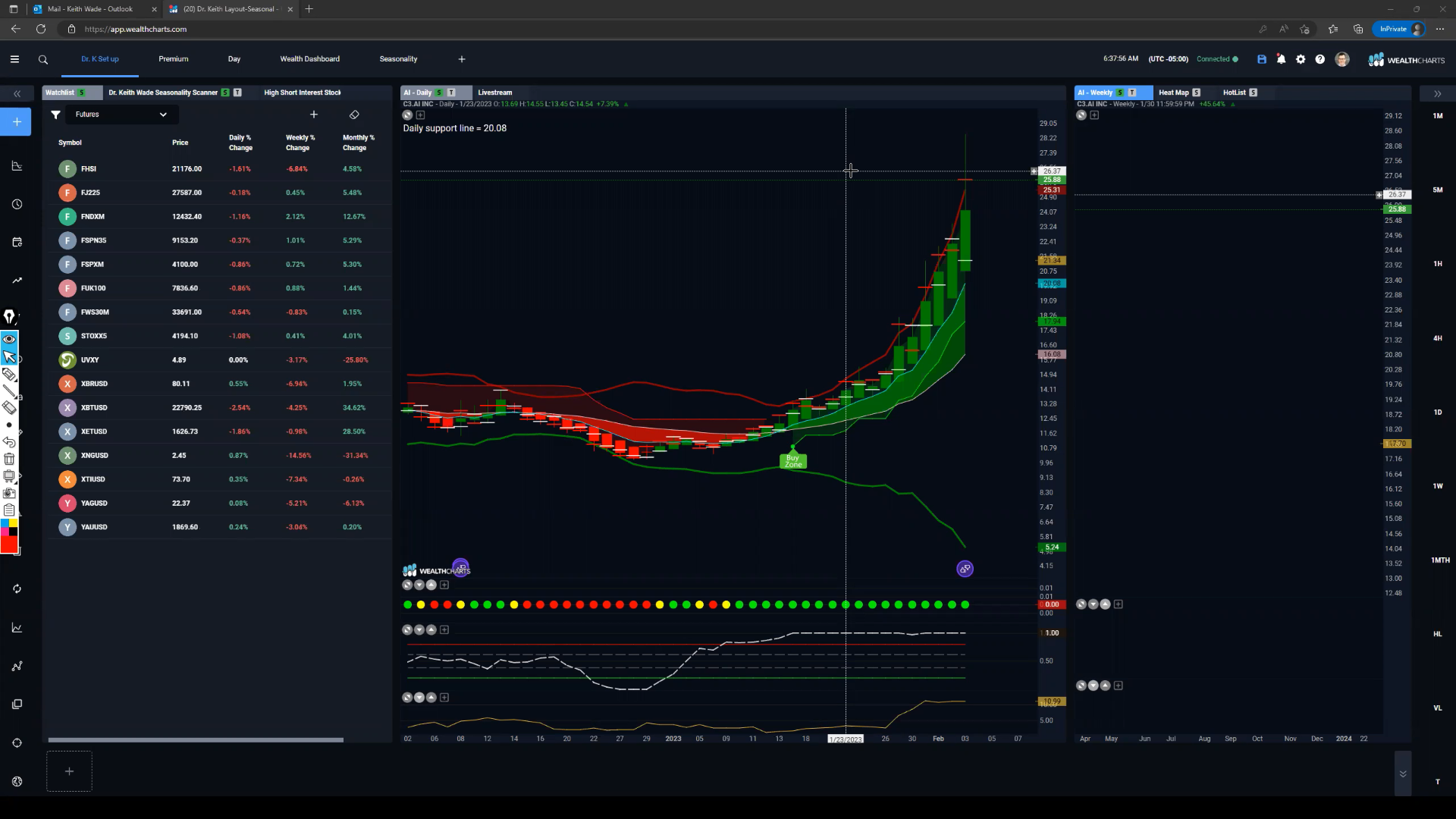Open the globe icon at sidebar bottom

tap(17, 781)
